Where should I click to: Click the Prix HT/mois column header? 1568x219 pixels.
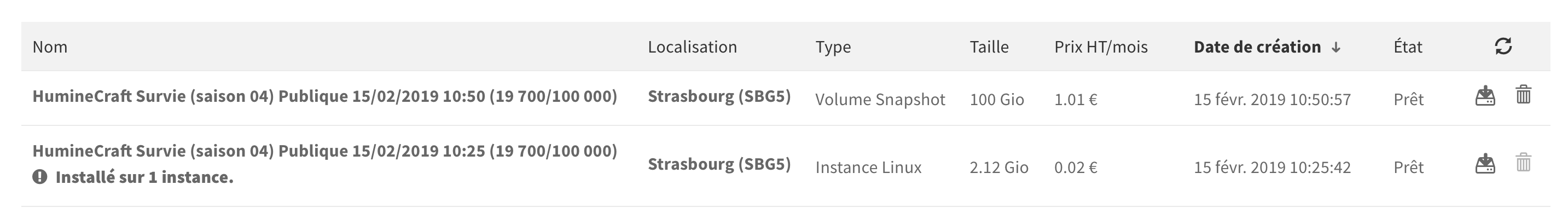(x=1101, y=47)
